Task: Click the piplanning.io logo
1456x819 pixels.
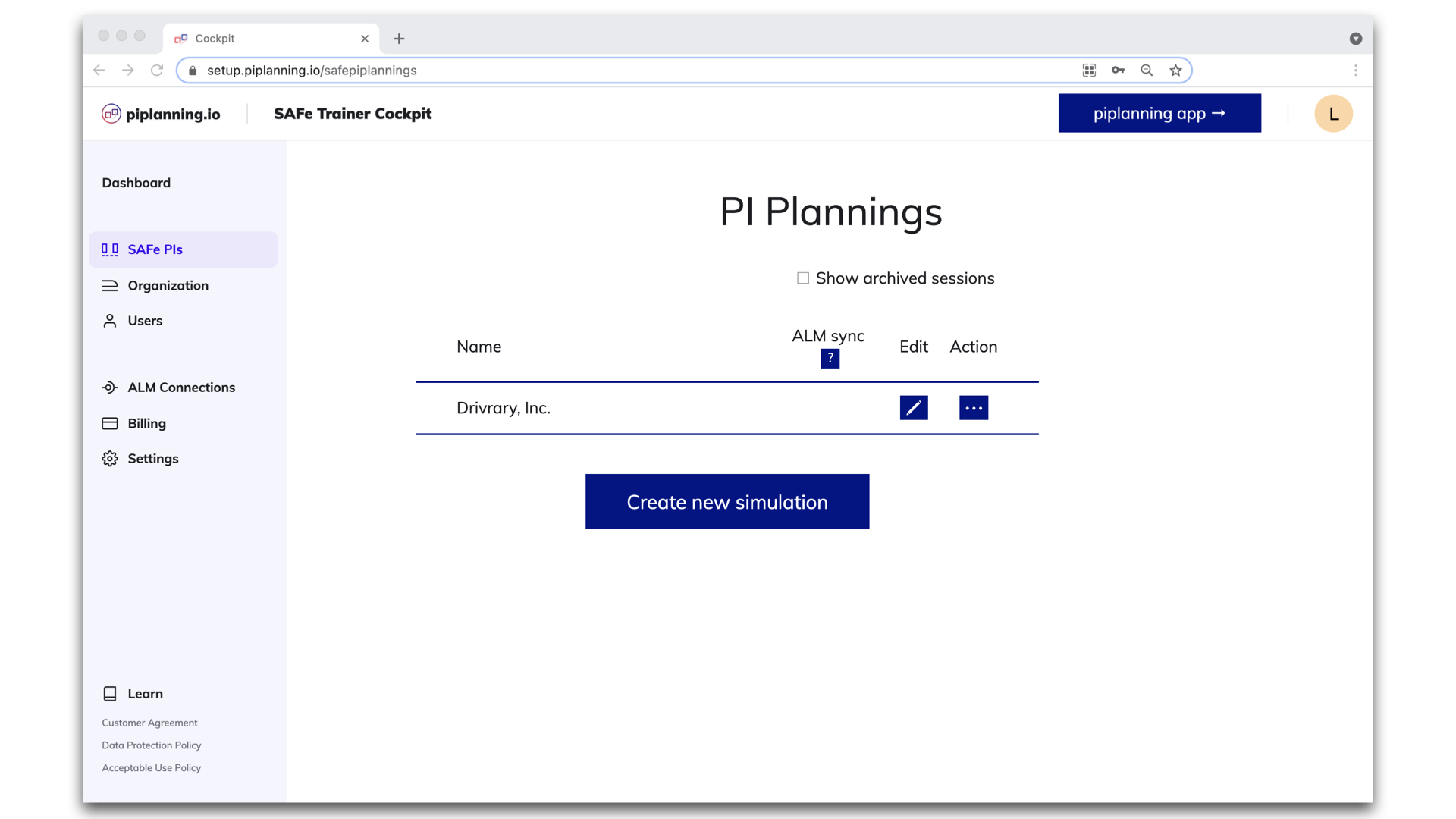Action: 162,114
